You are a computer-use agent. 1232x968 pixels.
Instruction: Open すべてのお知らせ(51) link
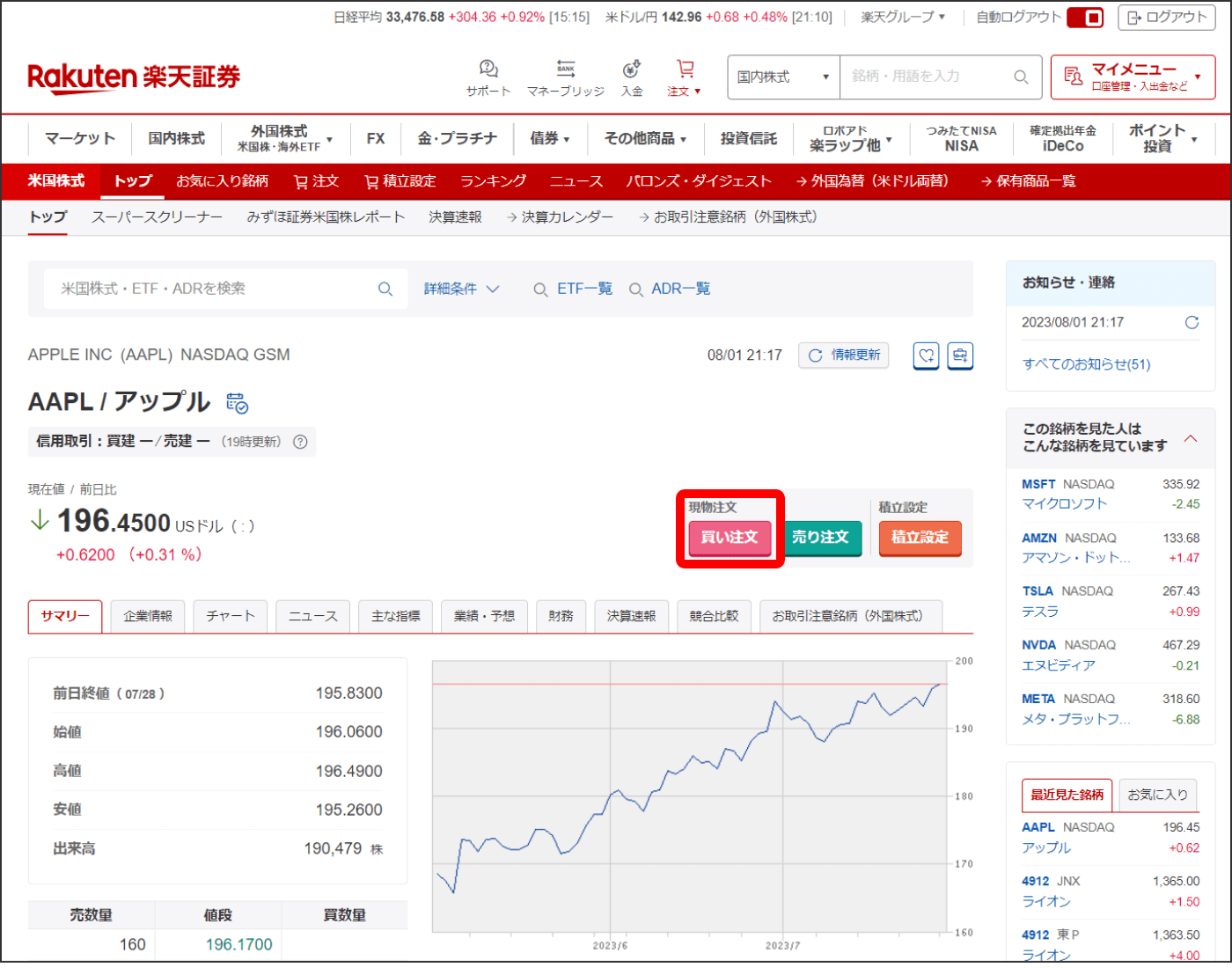pyautogui.click(x=1087, y=364)
